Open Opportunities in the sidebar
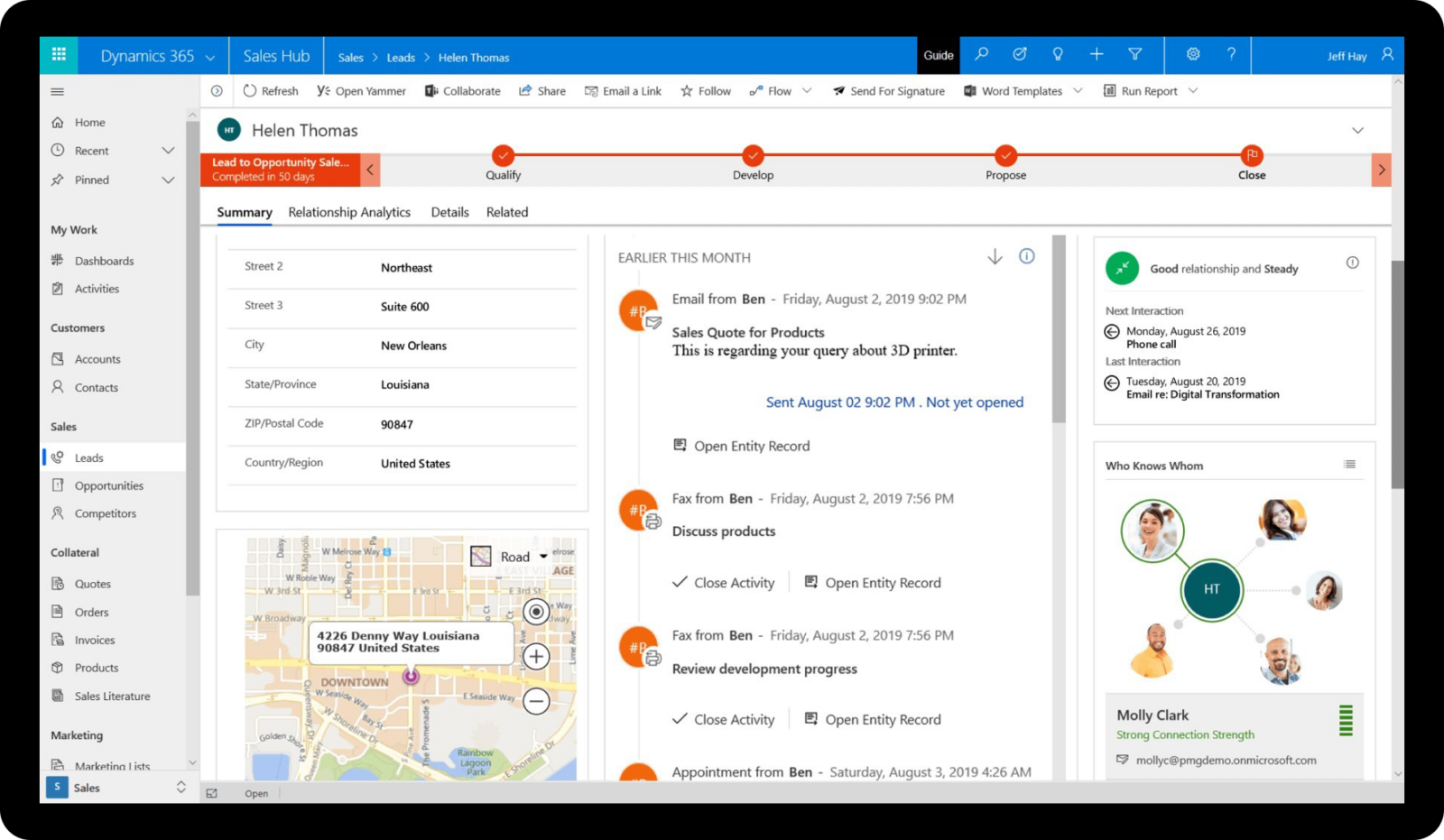This screenshot has width=1444, height=840. point(109,485)
